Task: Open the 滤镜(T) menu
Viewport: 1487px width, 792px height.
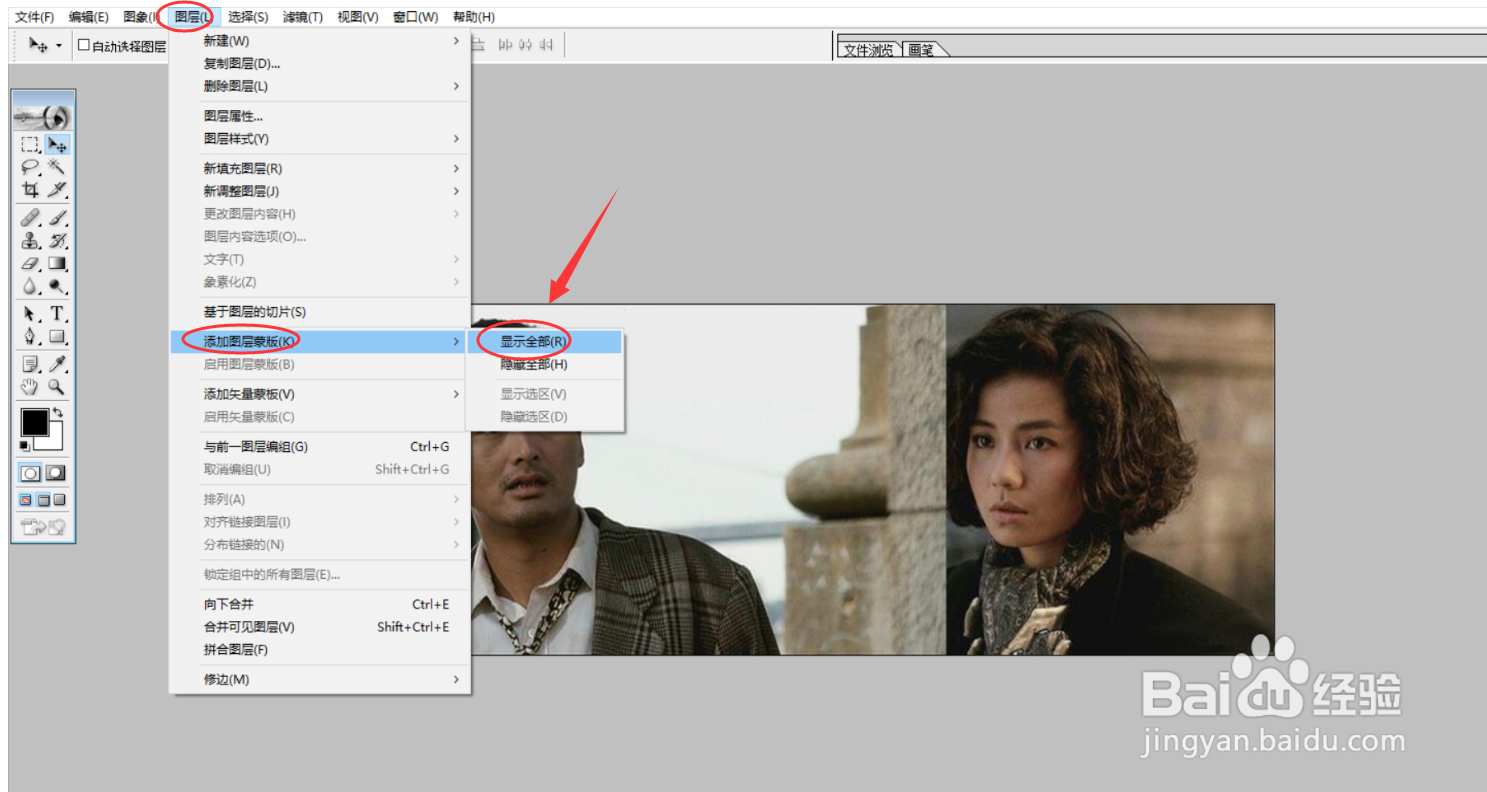Action: click(303, 17)
